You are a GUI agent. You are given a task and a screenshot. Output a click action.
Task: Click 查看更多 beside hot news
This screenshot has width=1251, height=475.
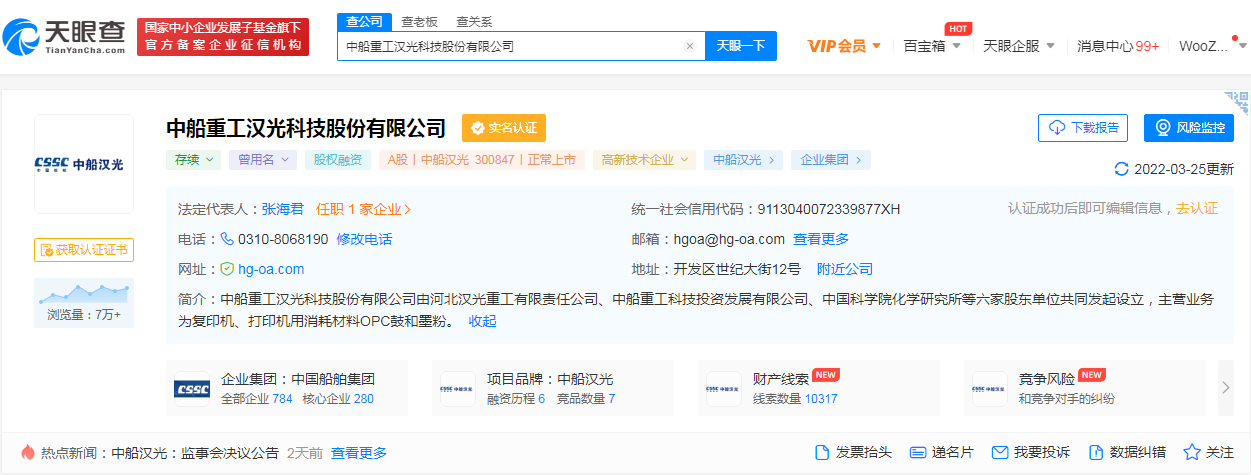click(x=359, y=453)
